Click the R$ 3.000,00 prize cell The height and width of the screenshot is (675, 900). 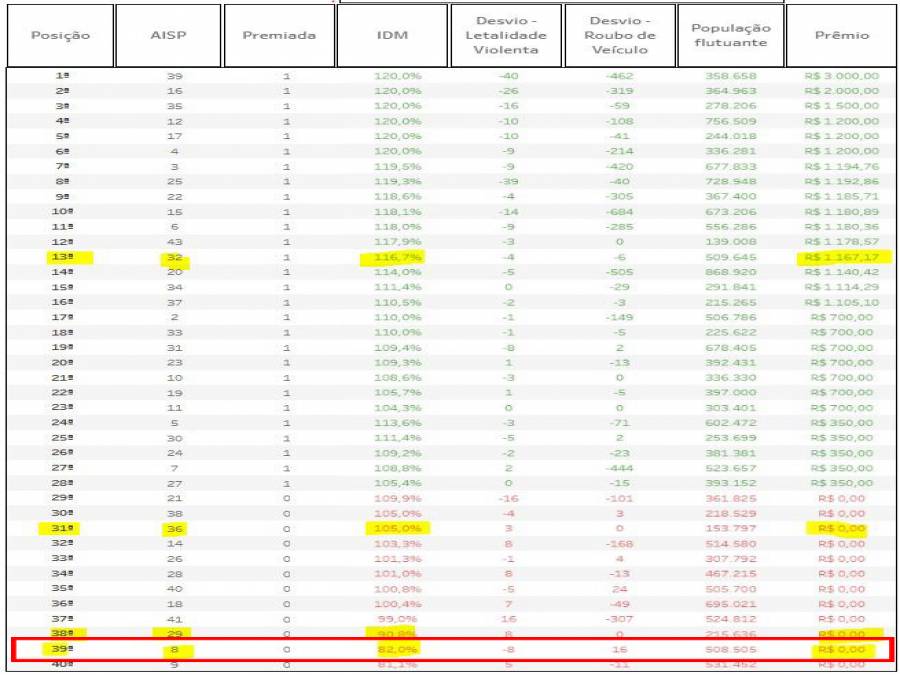coord(841,75)
